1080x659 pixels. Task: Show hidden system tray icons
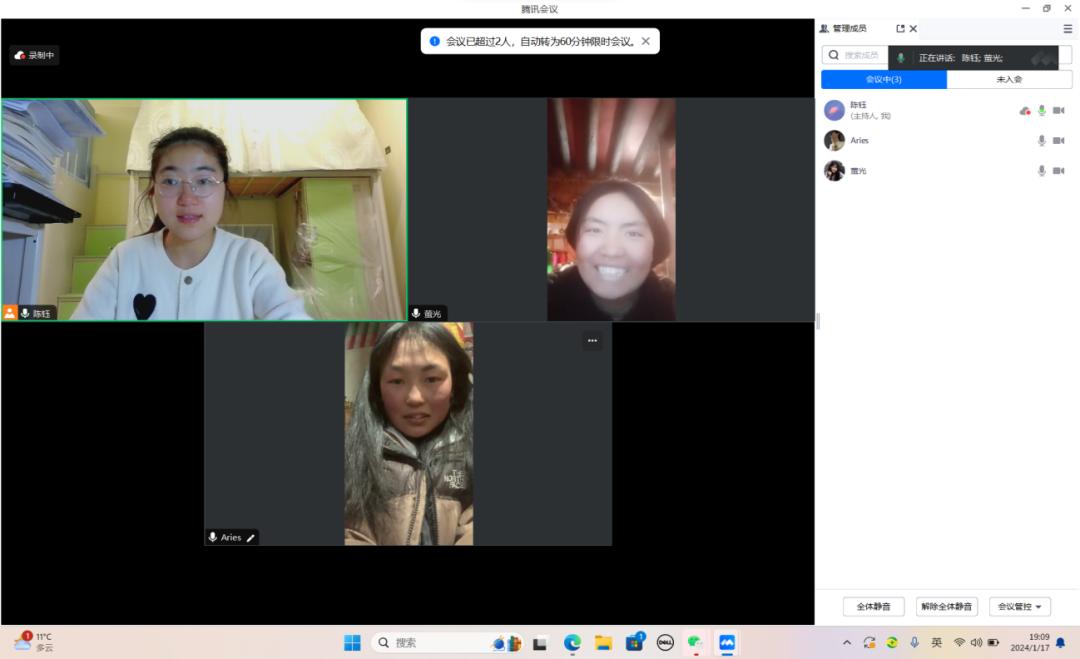coord(847,643)
